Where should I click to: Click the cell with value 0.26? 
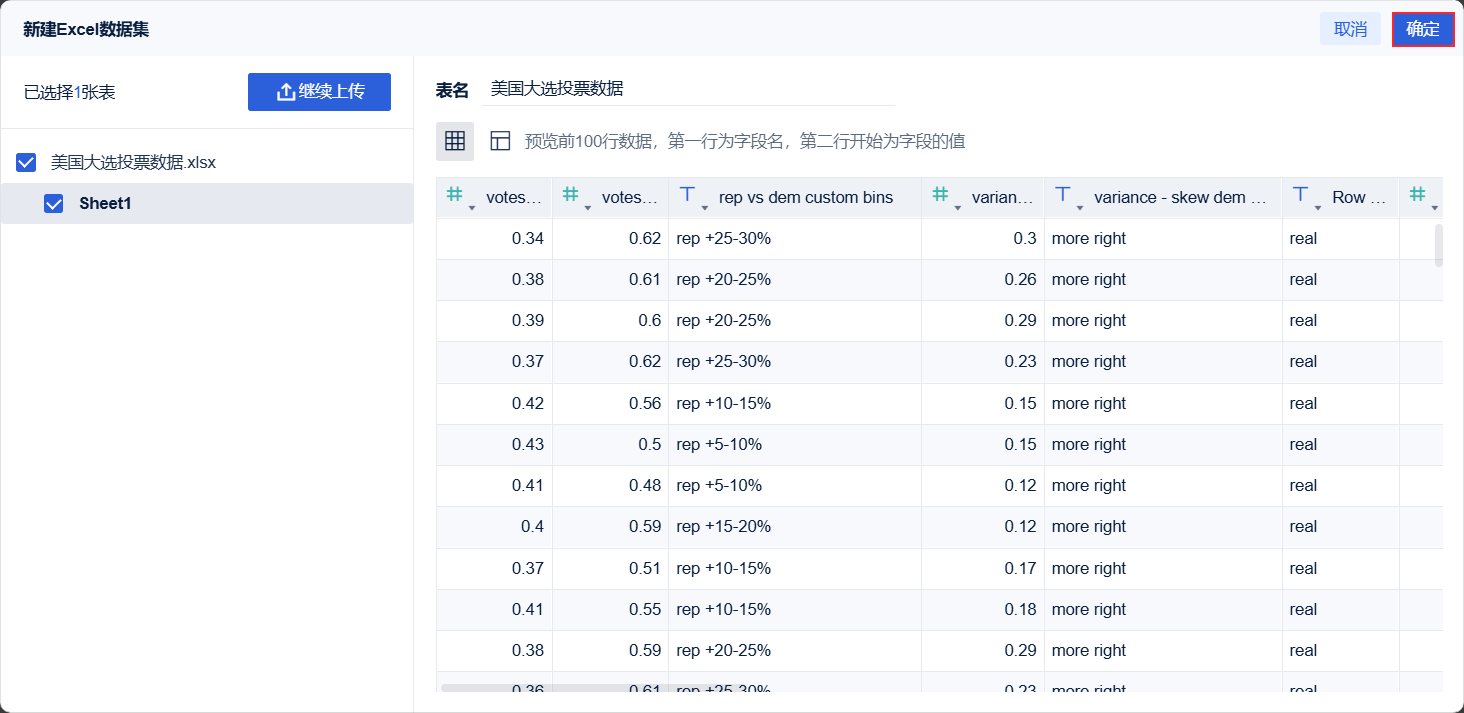(x=983, y=280)
